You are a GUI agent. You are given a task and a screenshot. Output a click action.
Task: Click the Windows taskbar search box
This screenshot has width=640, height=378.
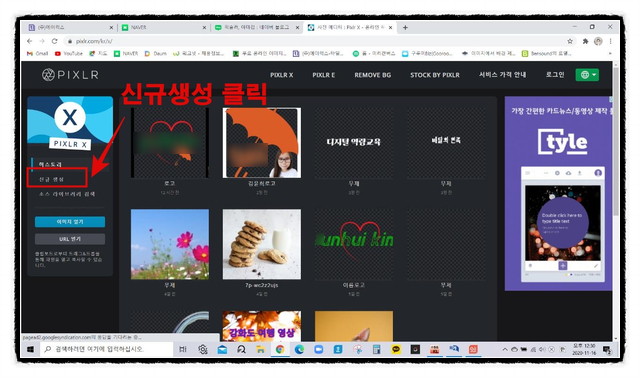pyautogui.click(x=106, y=349)
